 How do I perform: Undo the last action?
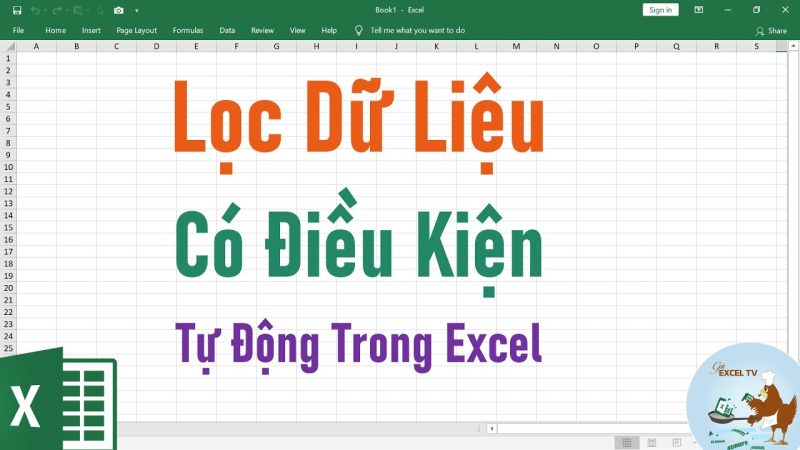click(35, 10)
